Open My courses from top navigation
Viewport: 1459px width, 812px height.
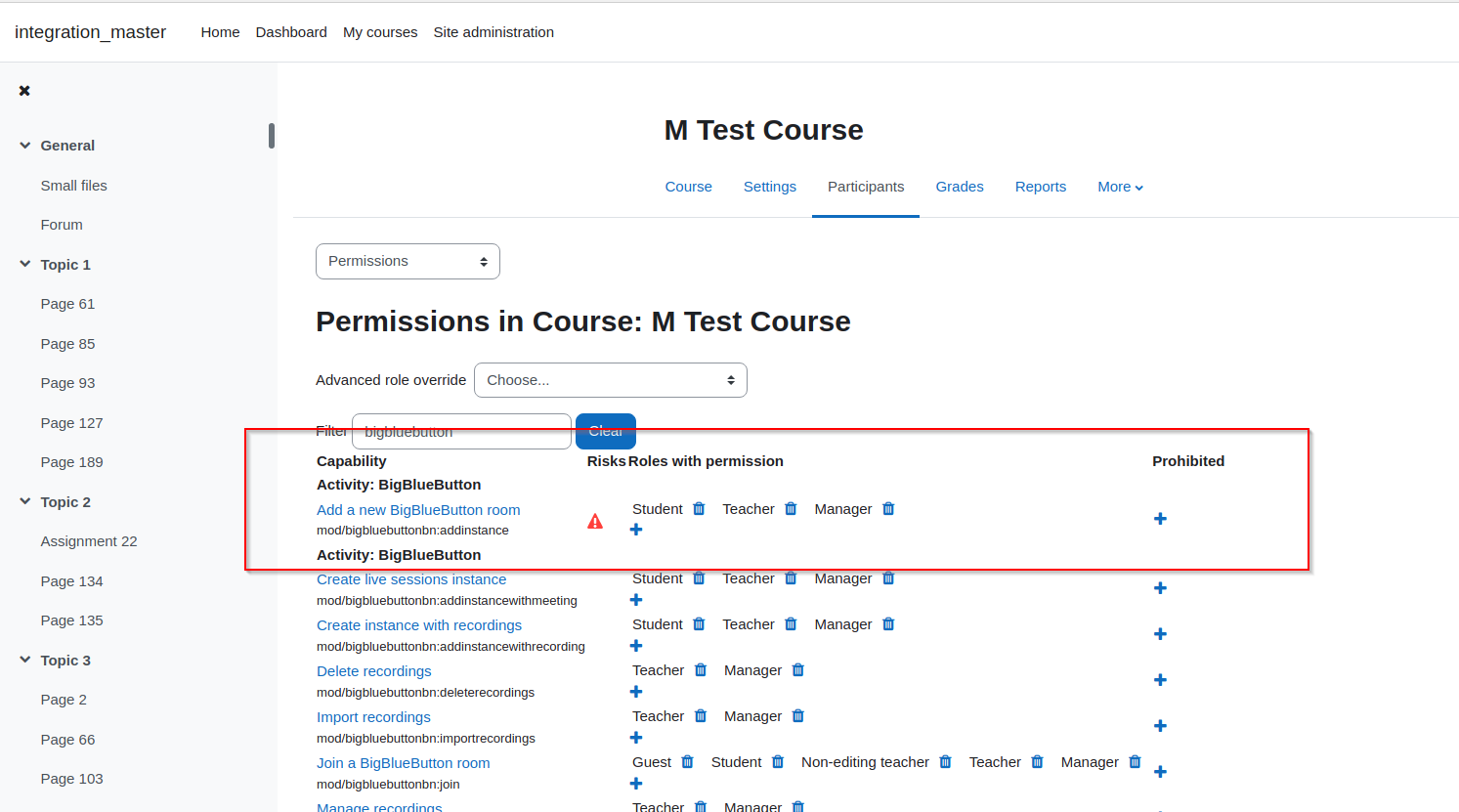point(380,32)
